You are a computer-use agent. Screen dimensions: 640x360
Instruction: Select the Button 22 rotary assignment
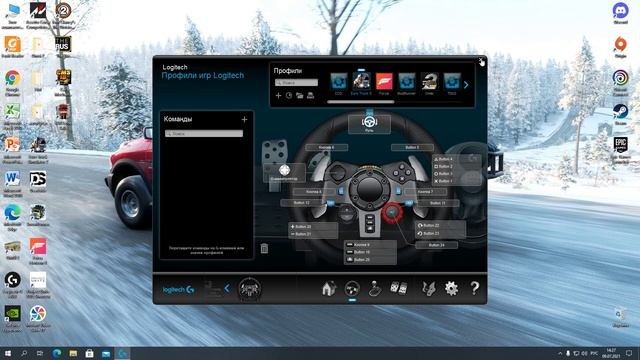point(441,225)
